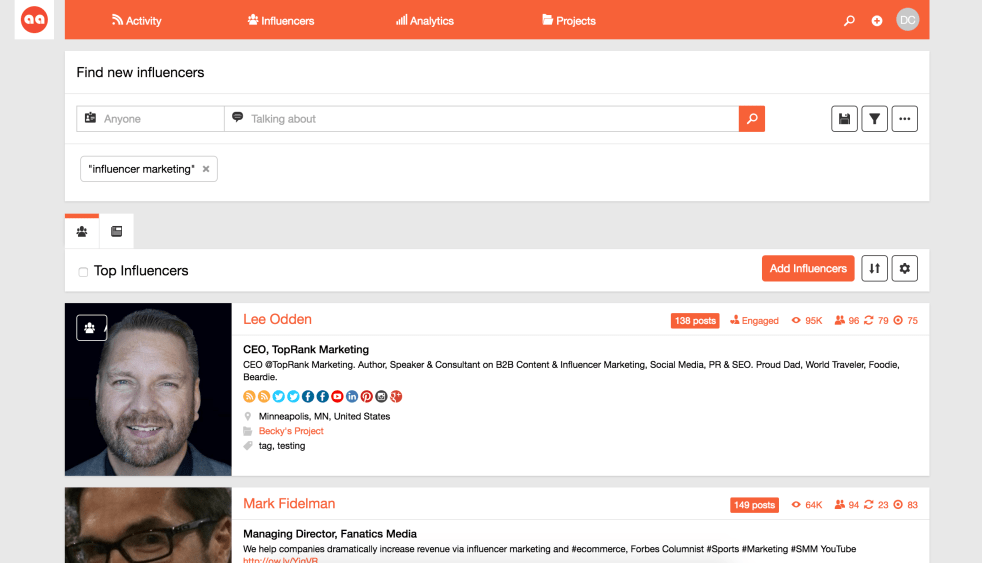Viewport: 982px width, 563px height.
Task: Open the Projects menu item
Action: [569, 21]
